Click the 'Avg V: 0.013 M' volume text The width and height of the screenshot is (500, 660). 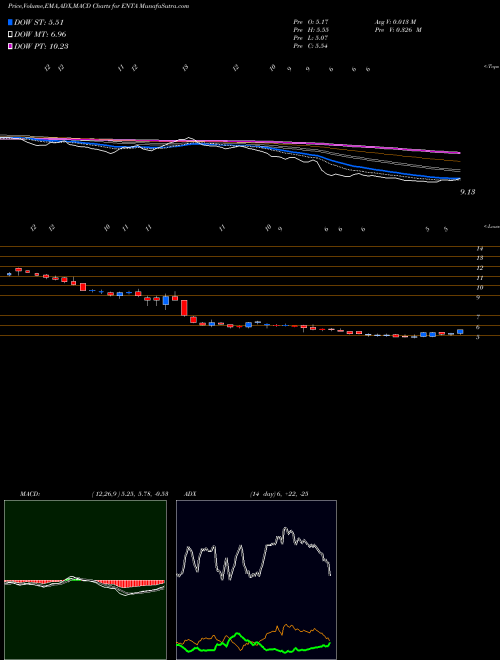[394, 21]
